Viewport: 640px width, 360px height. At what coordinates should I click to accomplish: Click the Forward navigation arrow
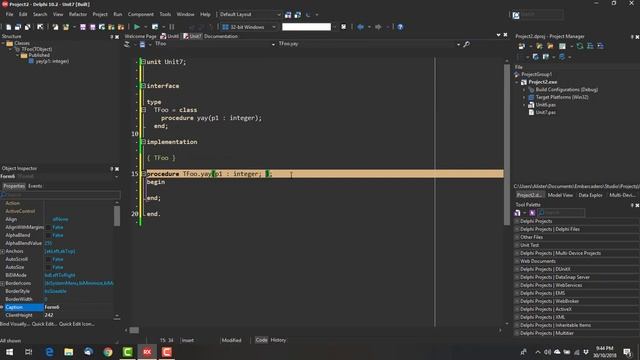point(378,27)
